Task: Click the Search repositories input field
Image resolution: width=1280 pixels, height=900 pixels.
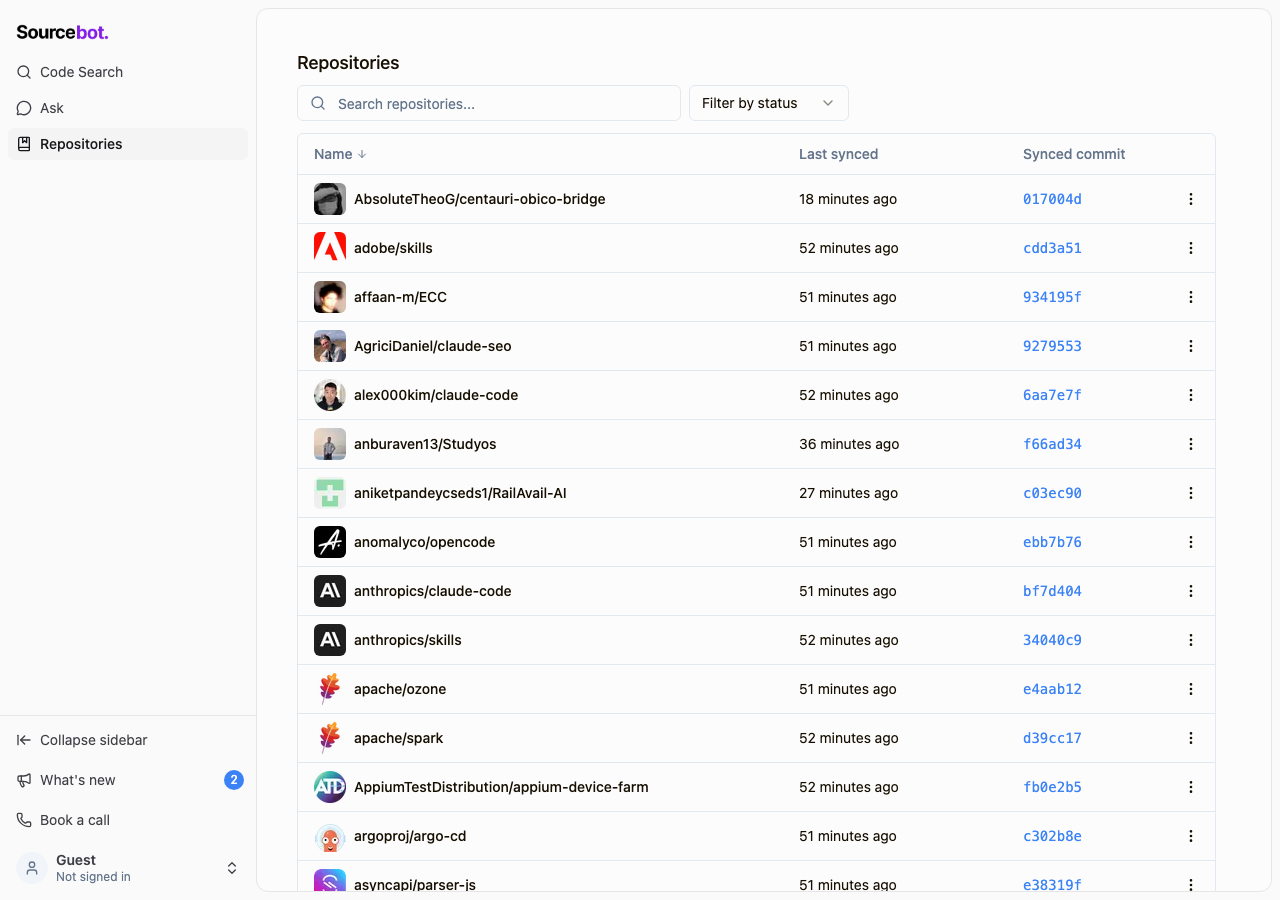Action: pyautogui.click(x=489, y=103)
